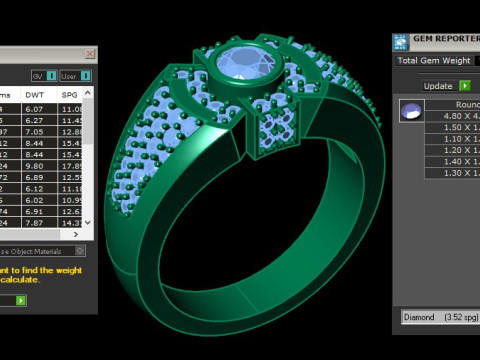Click the Total Gem Weight label
This screenshot has height=360, width=480.
[434, 60]
